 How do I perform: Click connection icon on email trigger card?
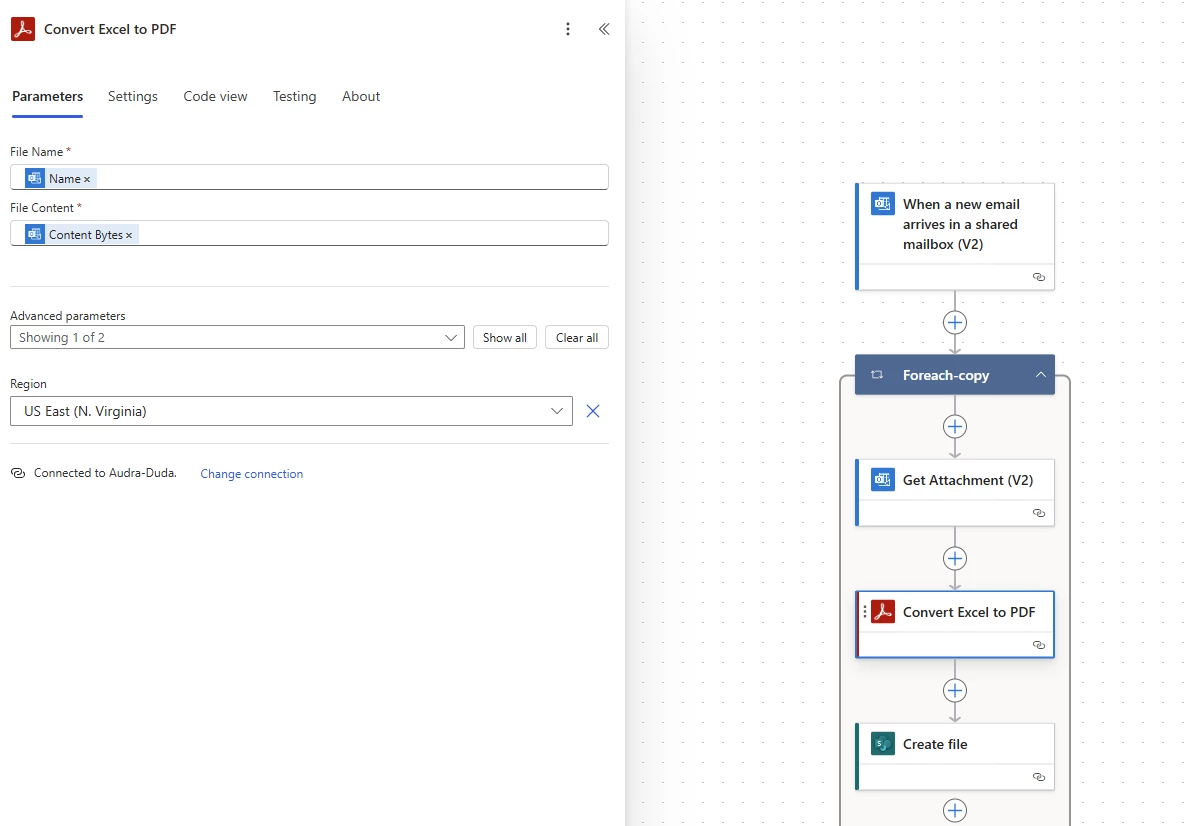tap(1038, 277)
